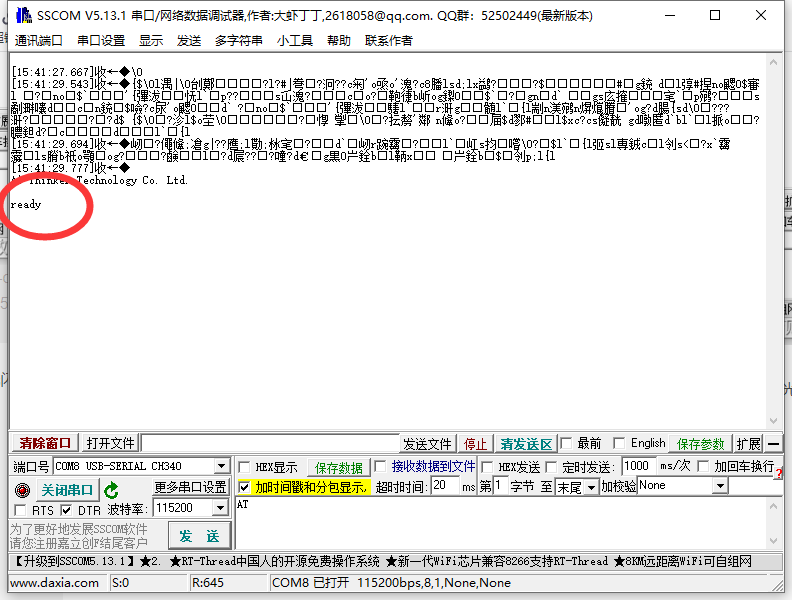Open the 显示 menu
792x600 pixels.
point(151,40)
